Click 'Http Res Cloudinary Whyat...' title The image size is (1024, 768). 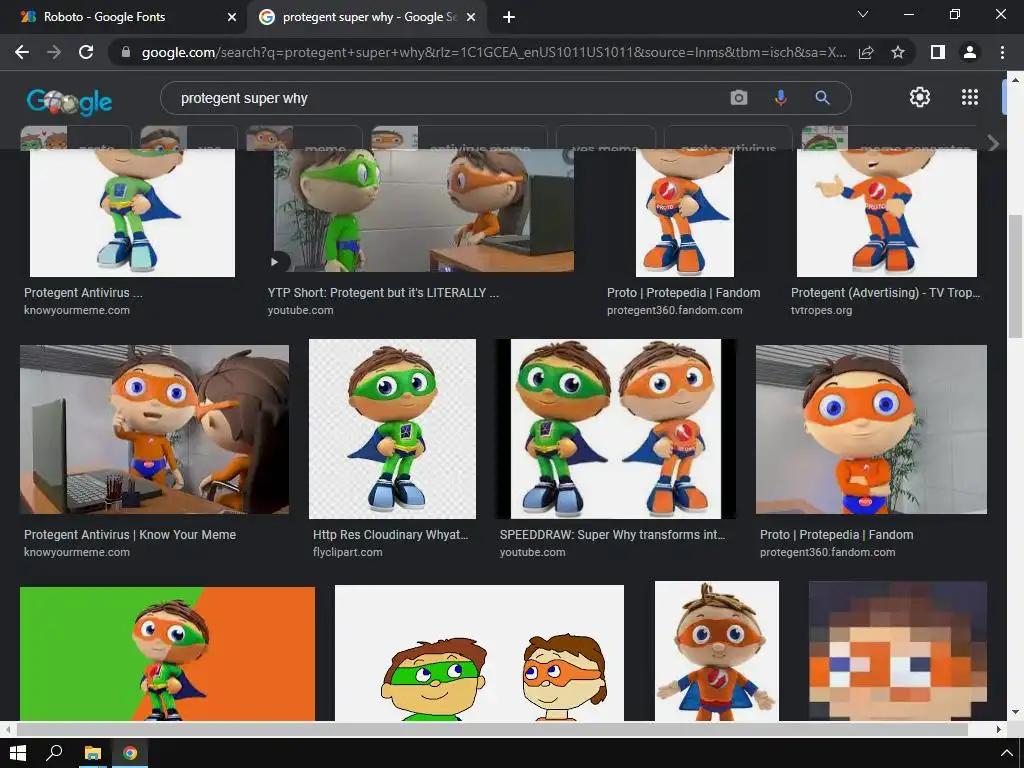pos(391,534)
